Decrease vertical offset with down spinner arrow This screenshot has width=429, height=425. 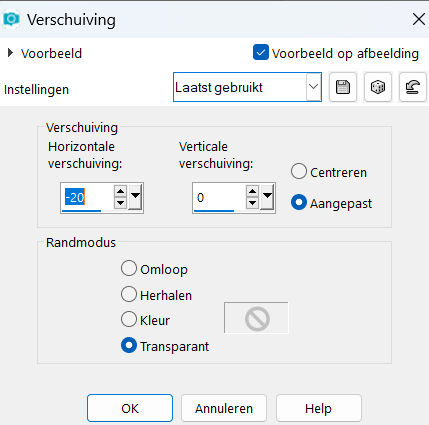point(252,203)
